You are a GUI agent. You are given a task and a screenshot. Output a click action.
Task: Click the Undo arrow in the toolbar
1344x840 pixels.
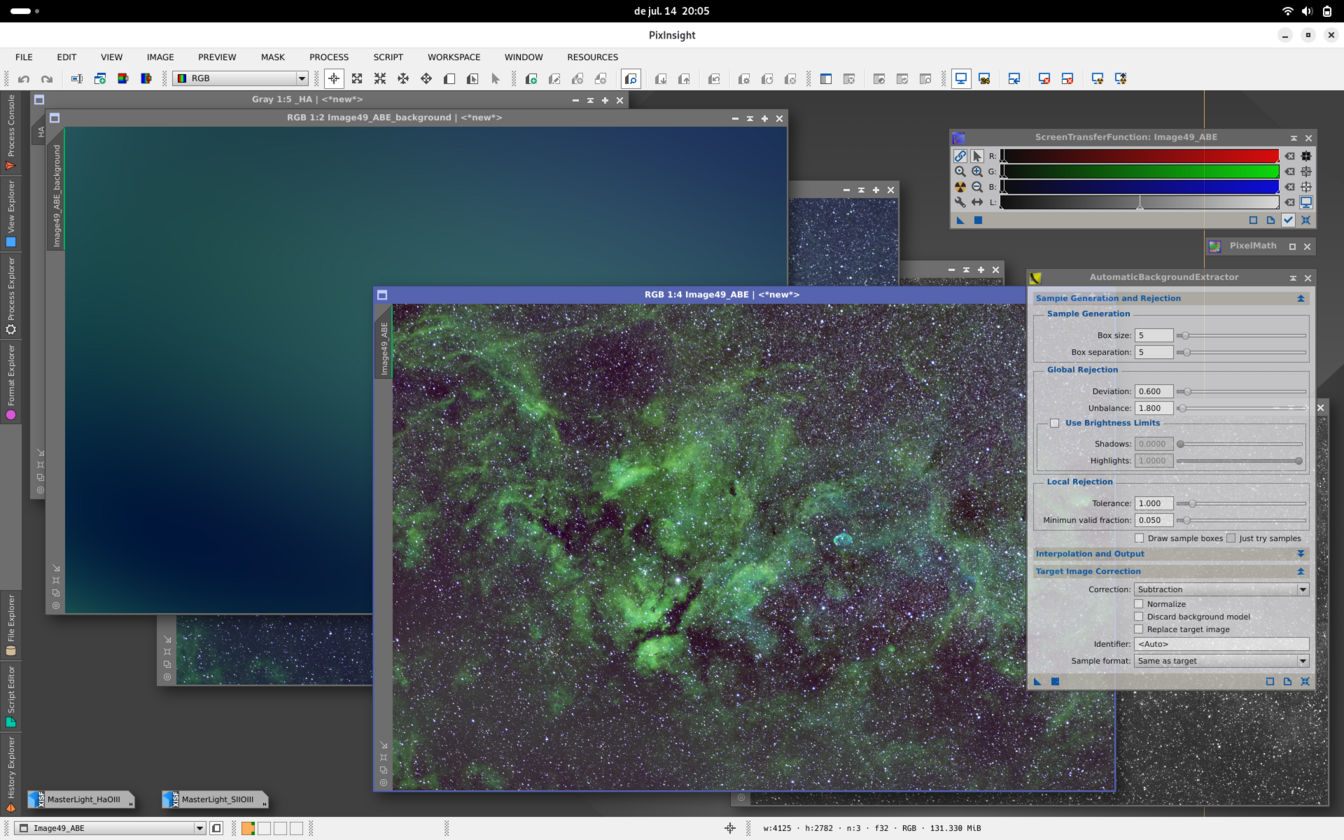[24, 78]
